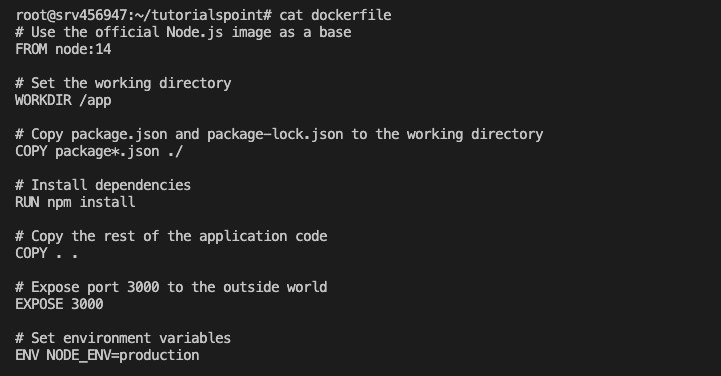Click the 'COPY . .' line
The height and width of the screenshot is (376, 721).
click(46, 253)
